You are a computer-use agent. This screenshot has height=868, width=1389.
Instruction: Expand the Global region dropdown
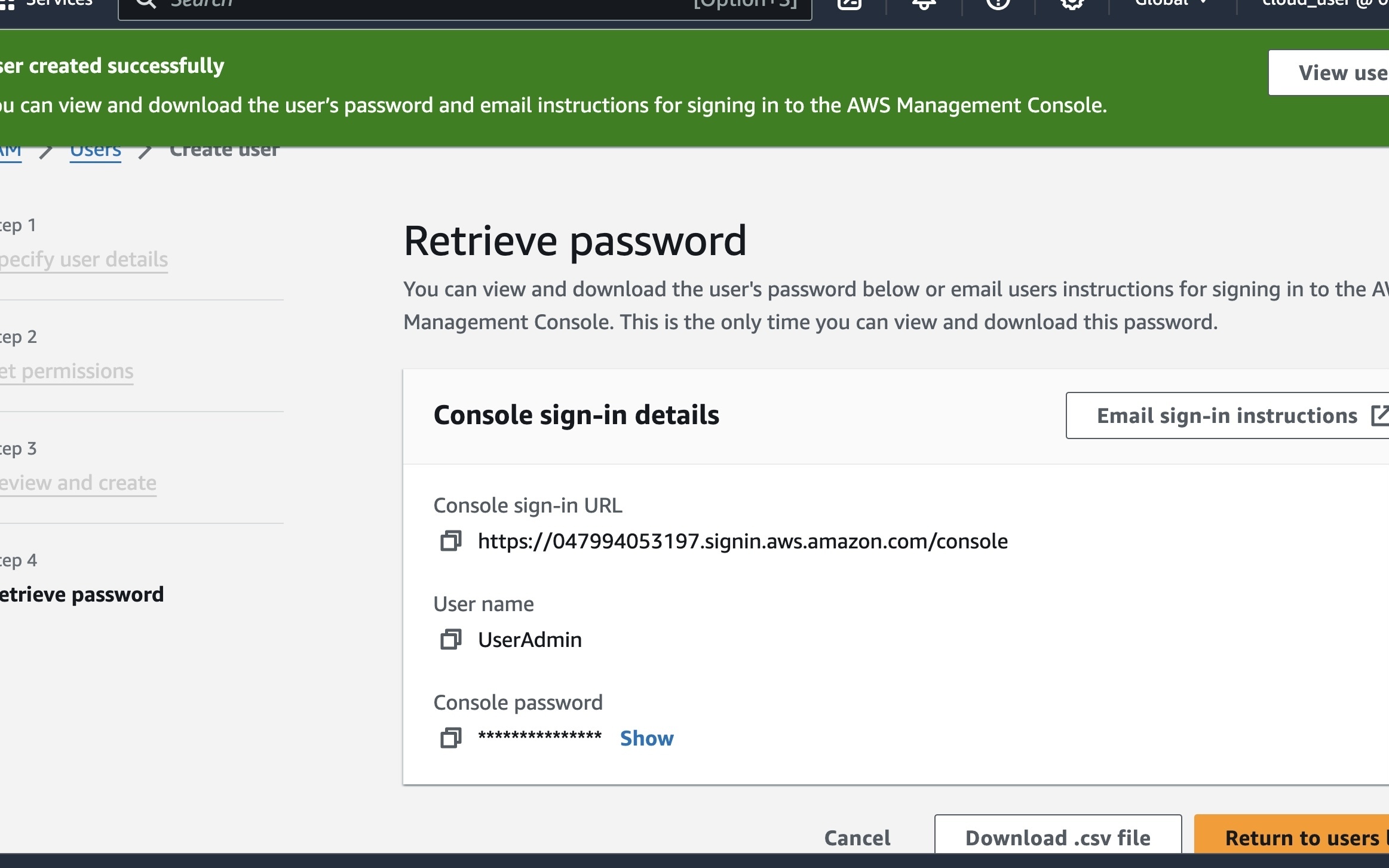coord(1171,4)
